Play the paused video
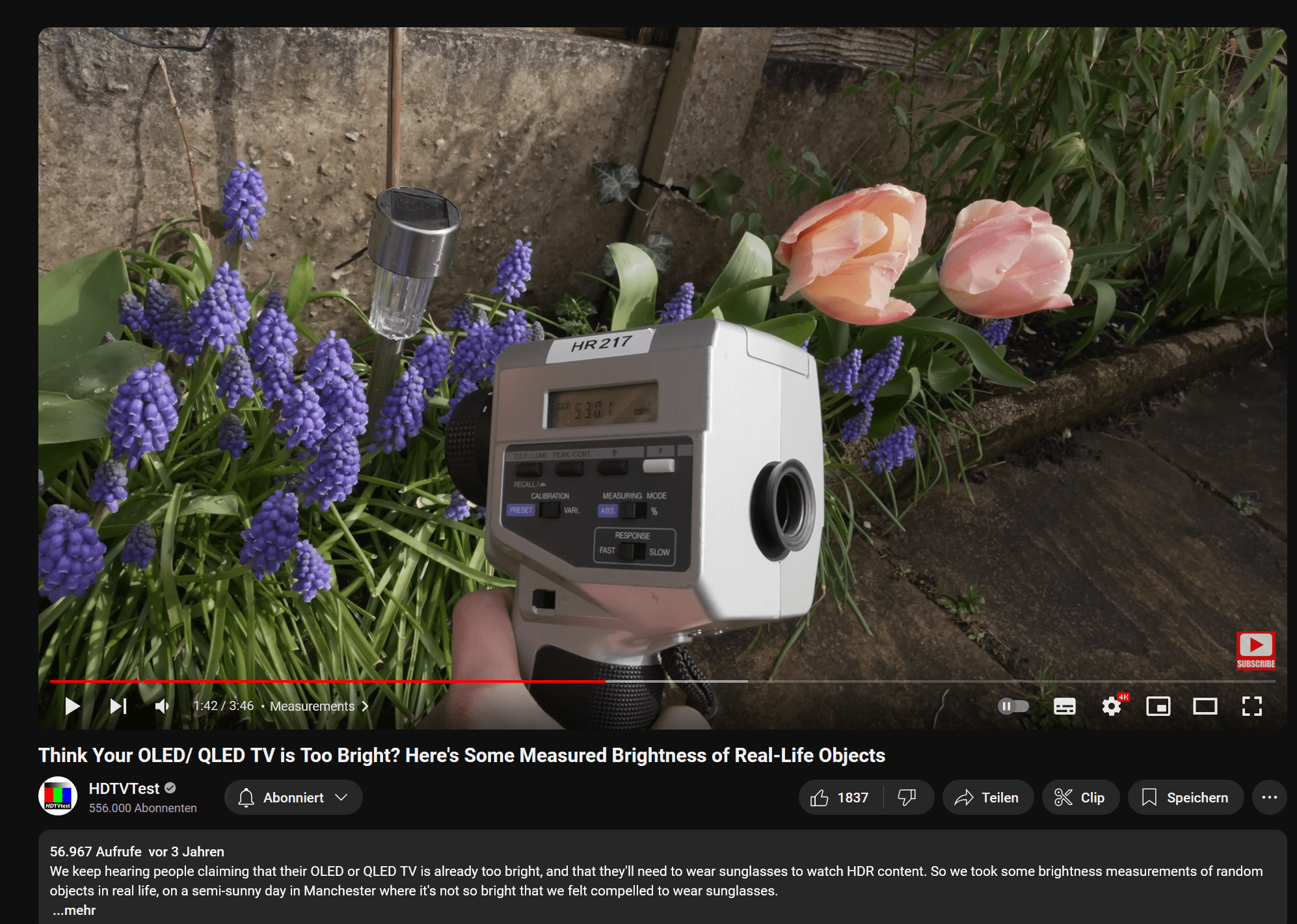1297x924 pixels. click(x=72, y=706)
